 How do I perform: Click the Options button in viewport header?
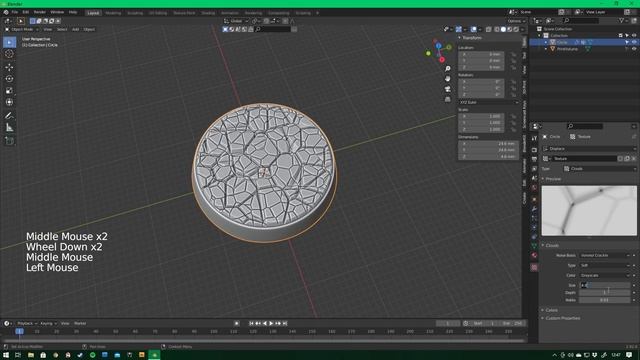[x=516, y=21]
